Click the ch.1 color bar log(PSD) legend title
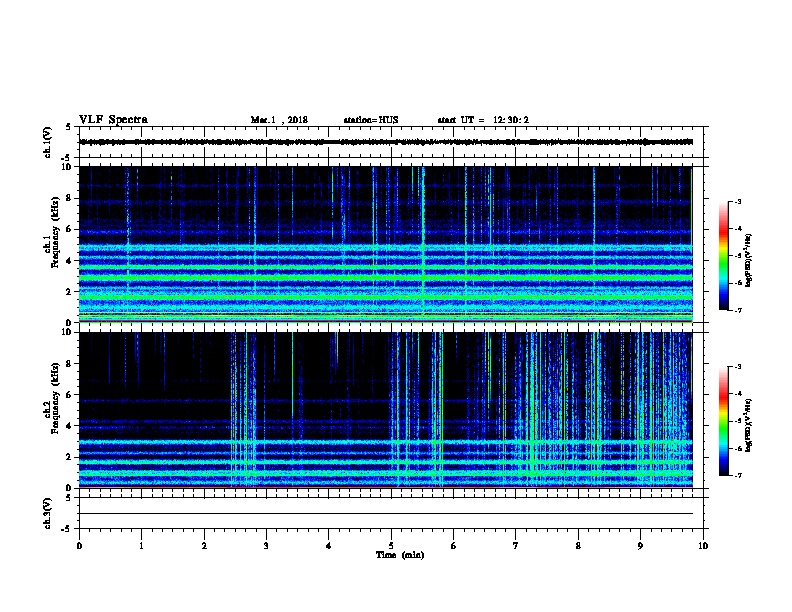792x612 pixels. coord(748,260)
